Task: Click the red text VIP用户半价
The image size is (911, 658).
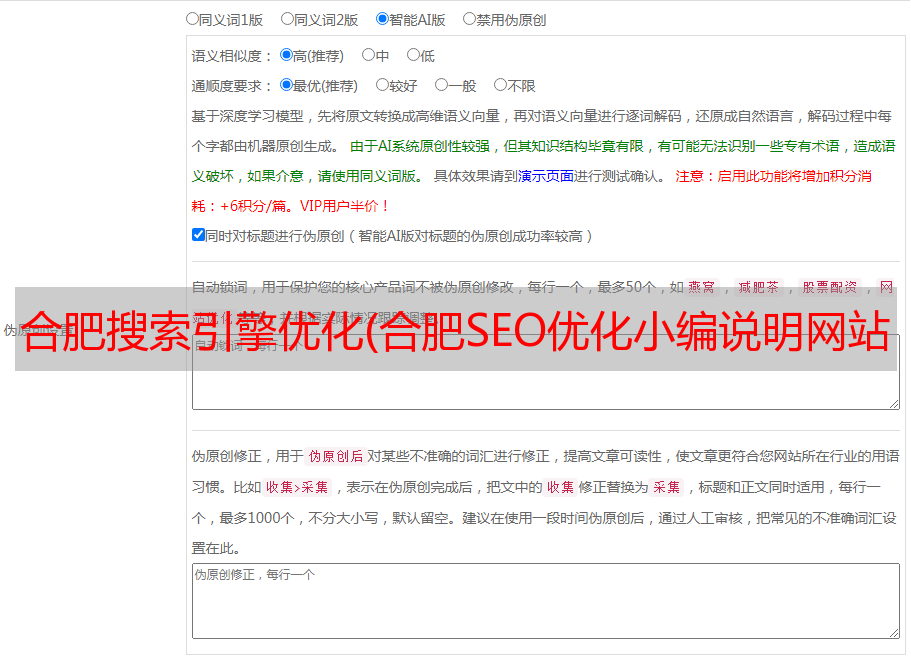Action: [x=344, y=206]
